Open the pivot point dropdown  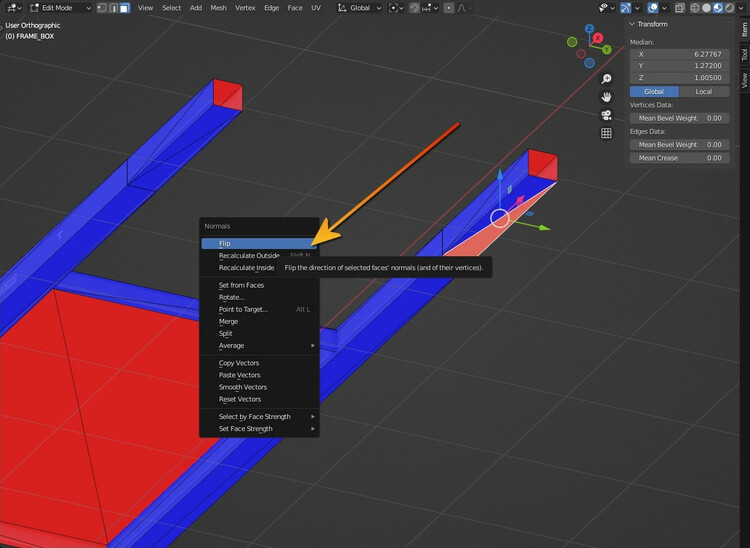(x=396, y=8)
